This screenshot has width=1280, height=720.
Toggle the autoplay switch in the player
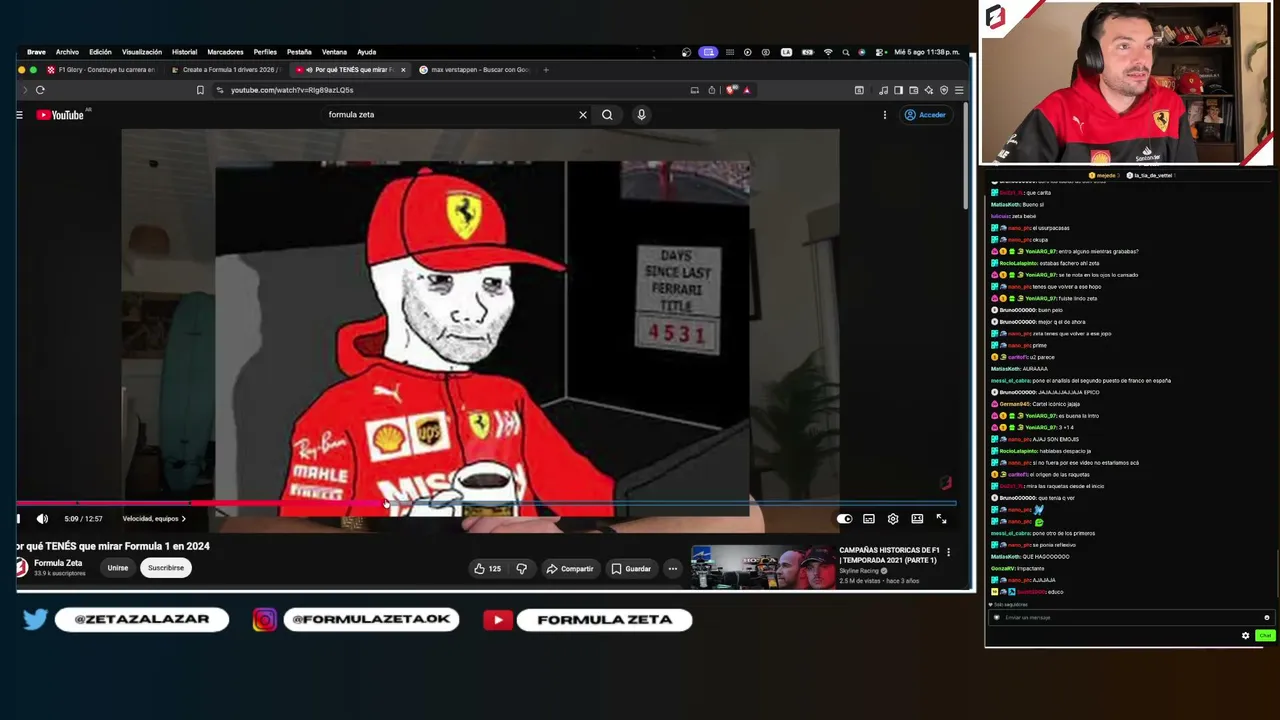coord(845,519)
